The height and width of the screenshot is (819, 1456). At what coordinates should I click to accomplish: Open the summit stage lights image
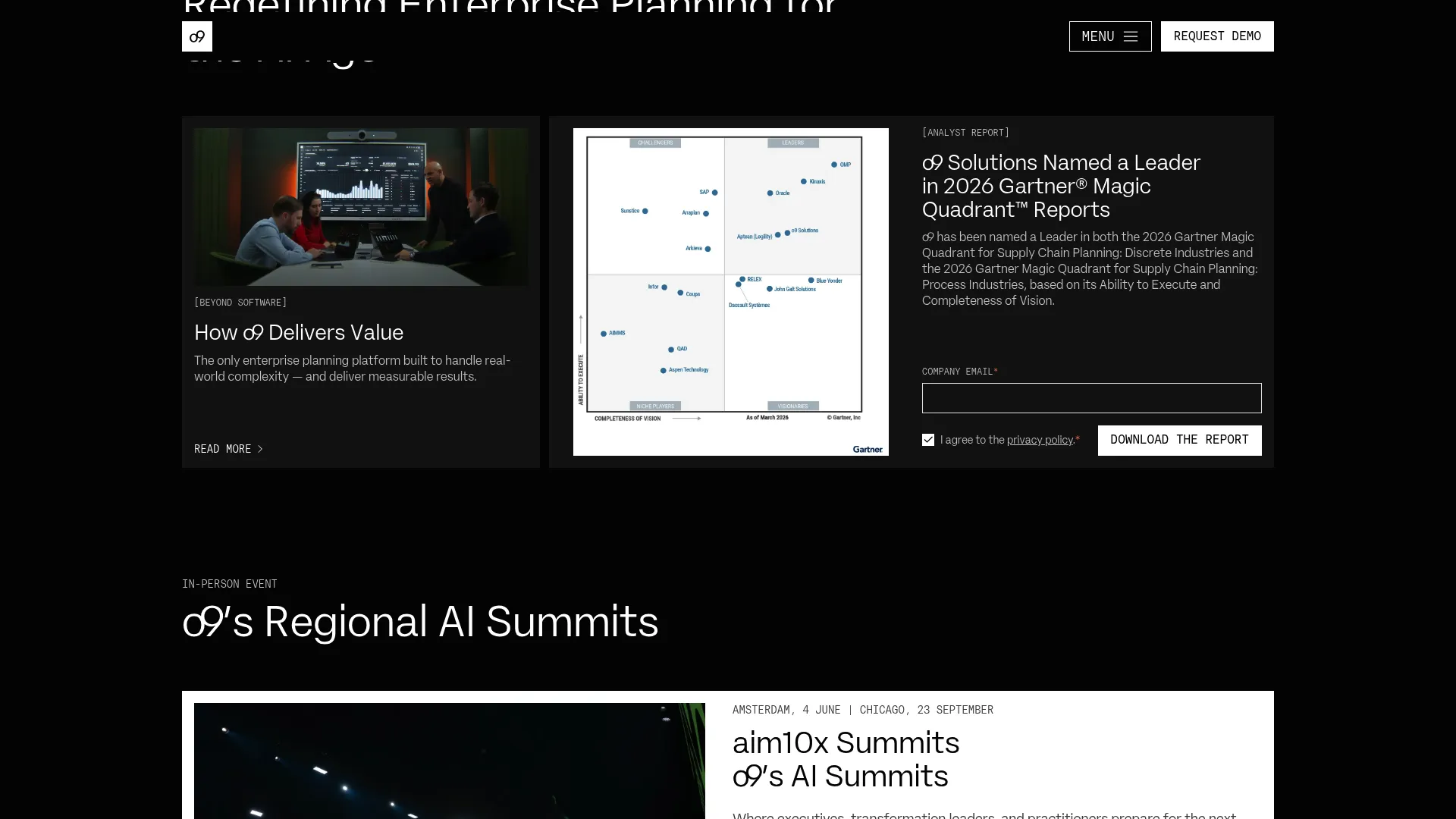point(450,761)
